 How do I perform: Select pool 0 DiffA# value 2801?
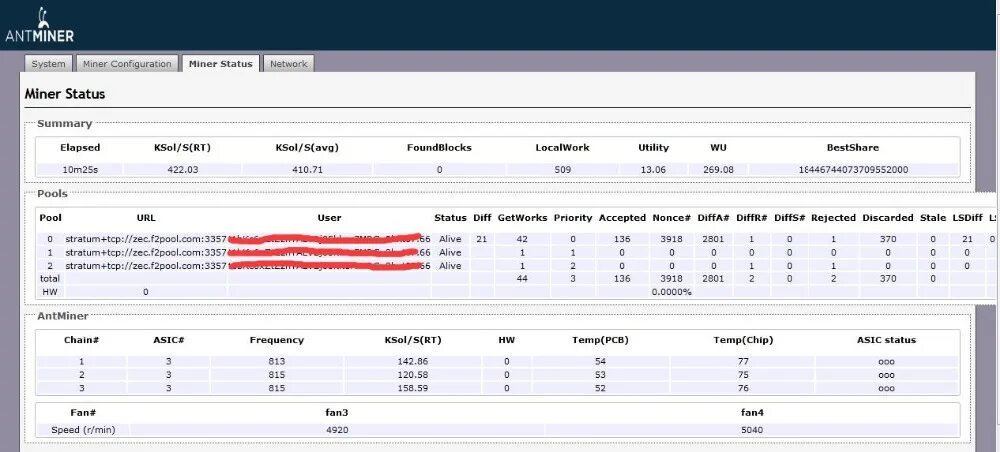tap(712, 239)
